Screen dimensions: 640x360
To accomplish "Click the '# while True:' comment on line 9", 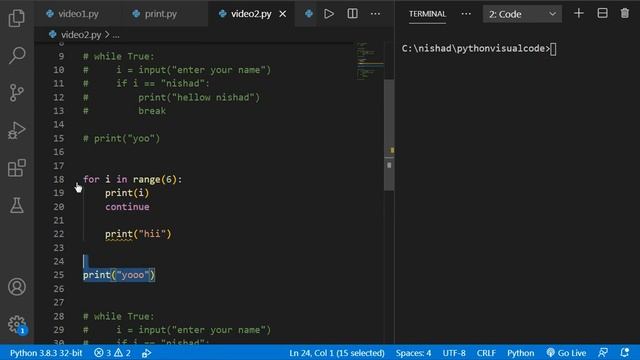I will coord(119,56).
